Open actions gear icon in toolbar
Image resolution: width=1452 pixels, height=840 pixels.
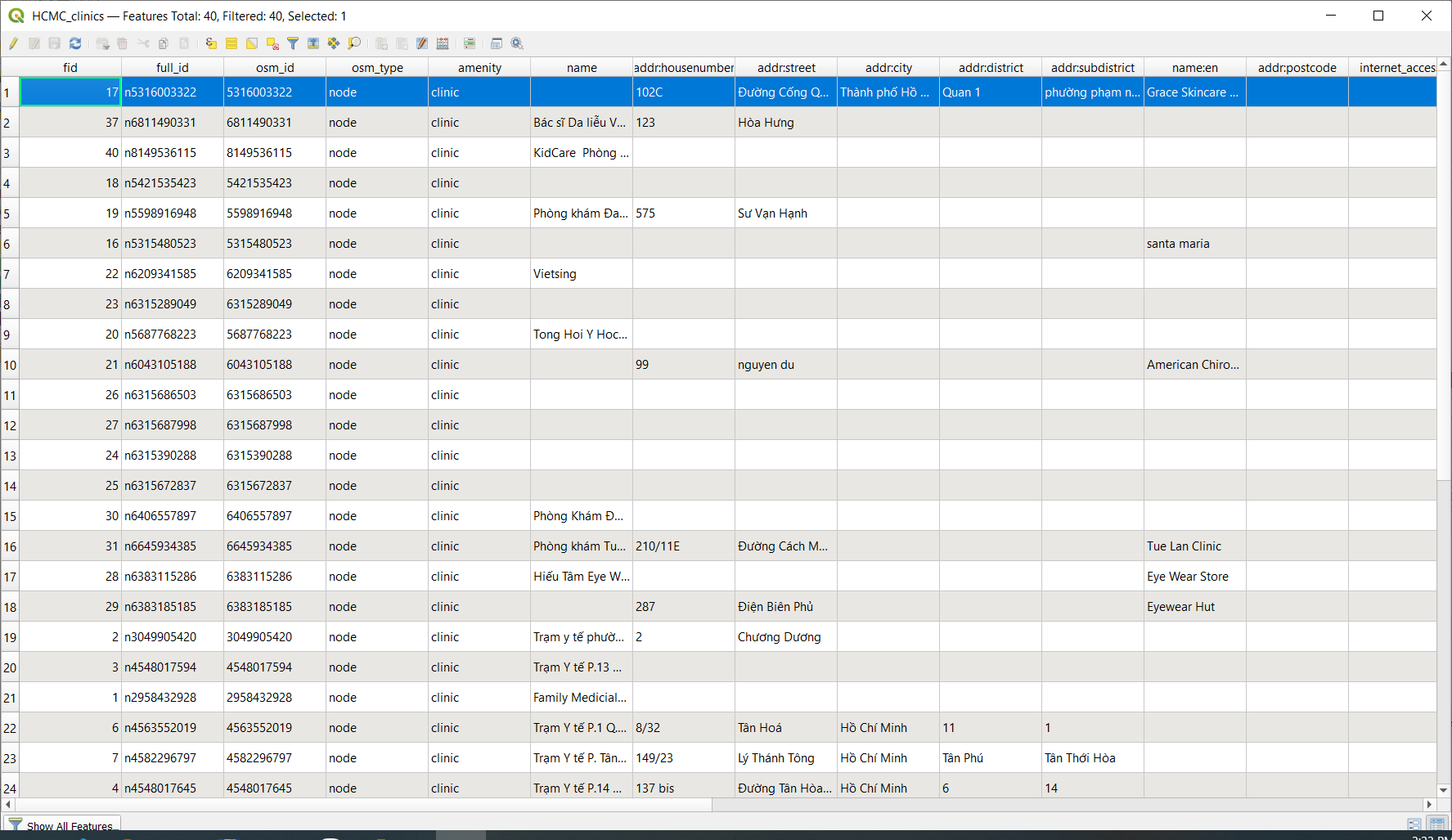click(x=517, y=43)
